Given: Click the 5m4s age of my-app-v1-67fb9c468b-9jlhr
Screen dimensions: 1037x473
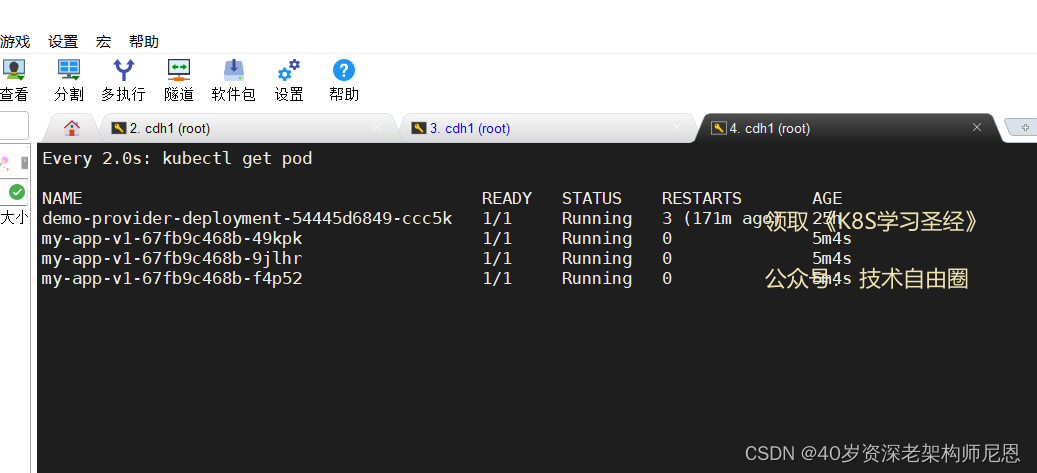Looking at the screenshot, I should [x=832, y=259].
